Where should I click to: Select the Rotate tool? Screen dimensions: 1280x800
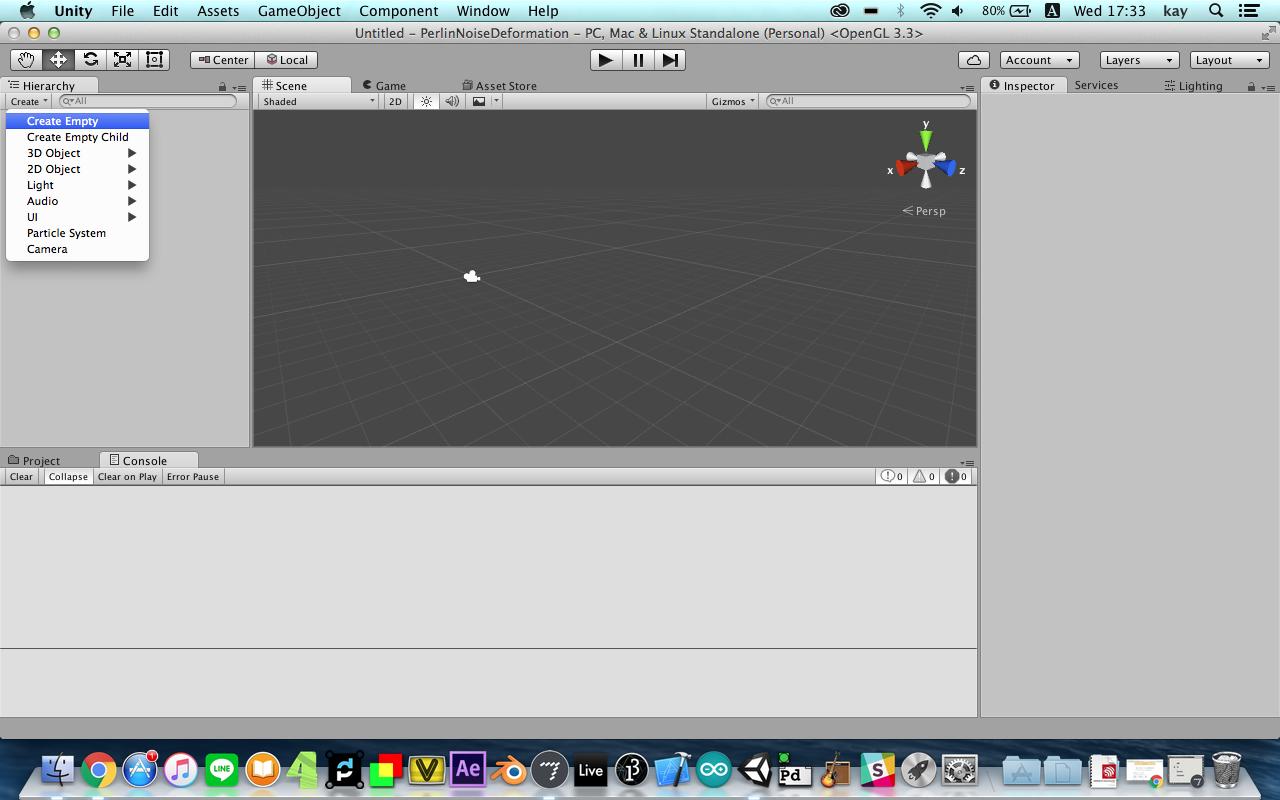(x=90, y=60)
